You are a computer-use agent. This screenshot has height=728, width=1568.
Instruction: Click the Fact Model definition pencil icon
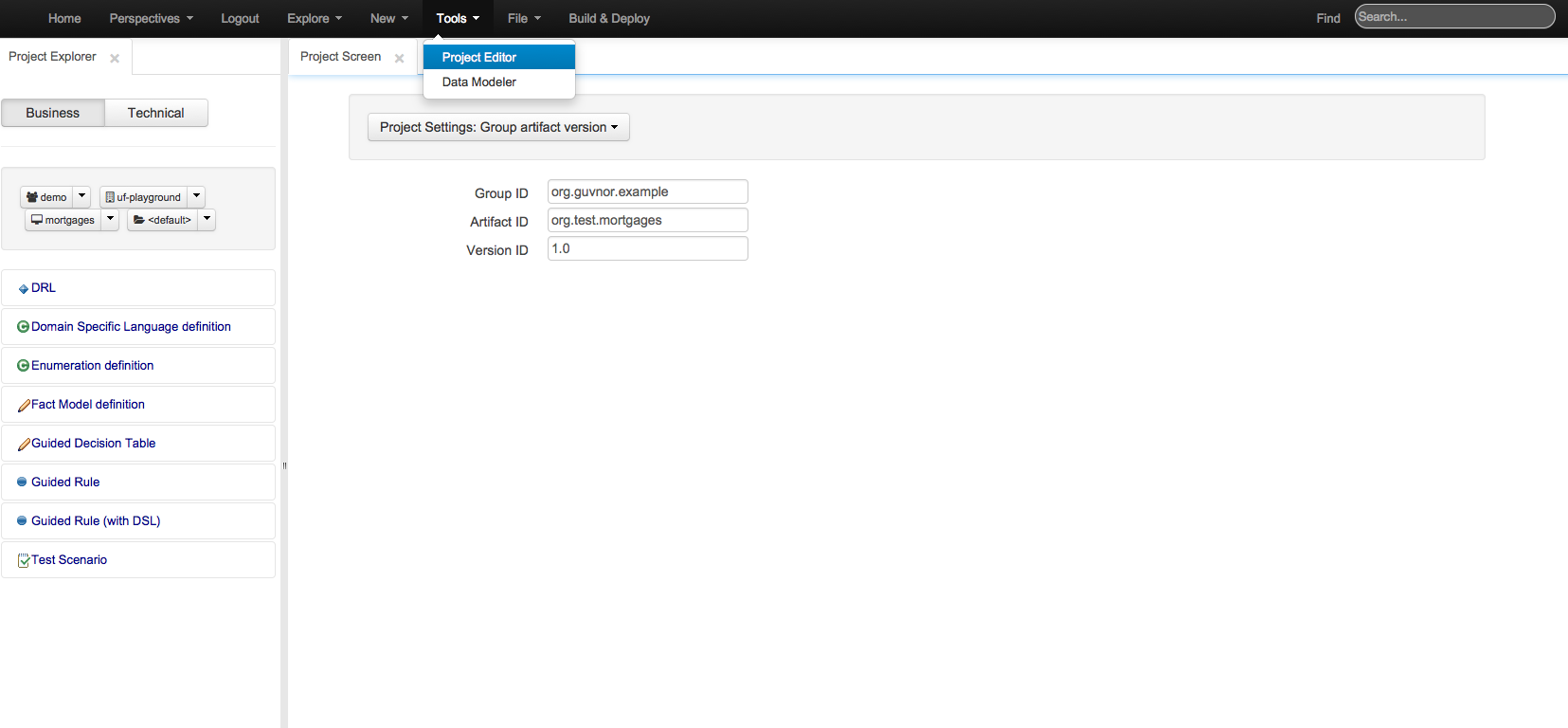coord(24,406)
